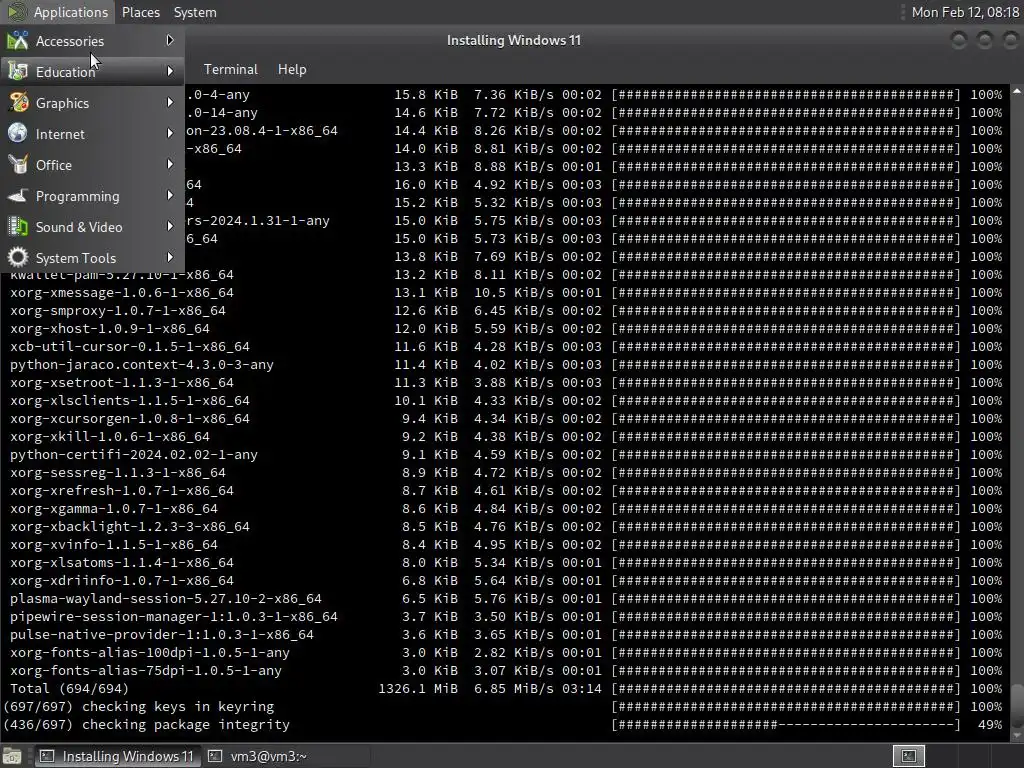1024x768 pixels.
Task: Click the text xorg-xbacklight-1.2.3-3-x86_64
Action: click(x=129, y=526)
